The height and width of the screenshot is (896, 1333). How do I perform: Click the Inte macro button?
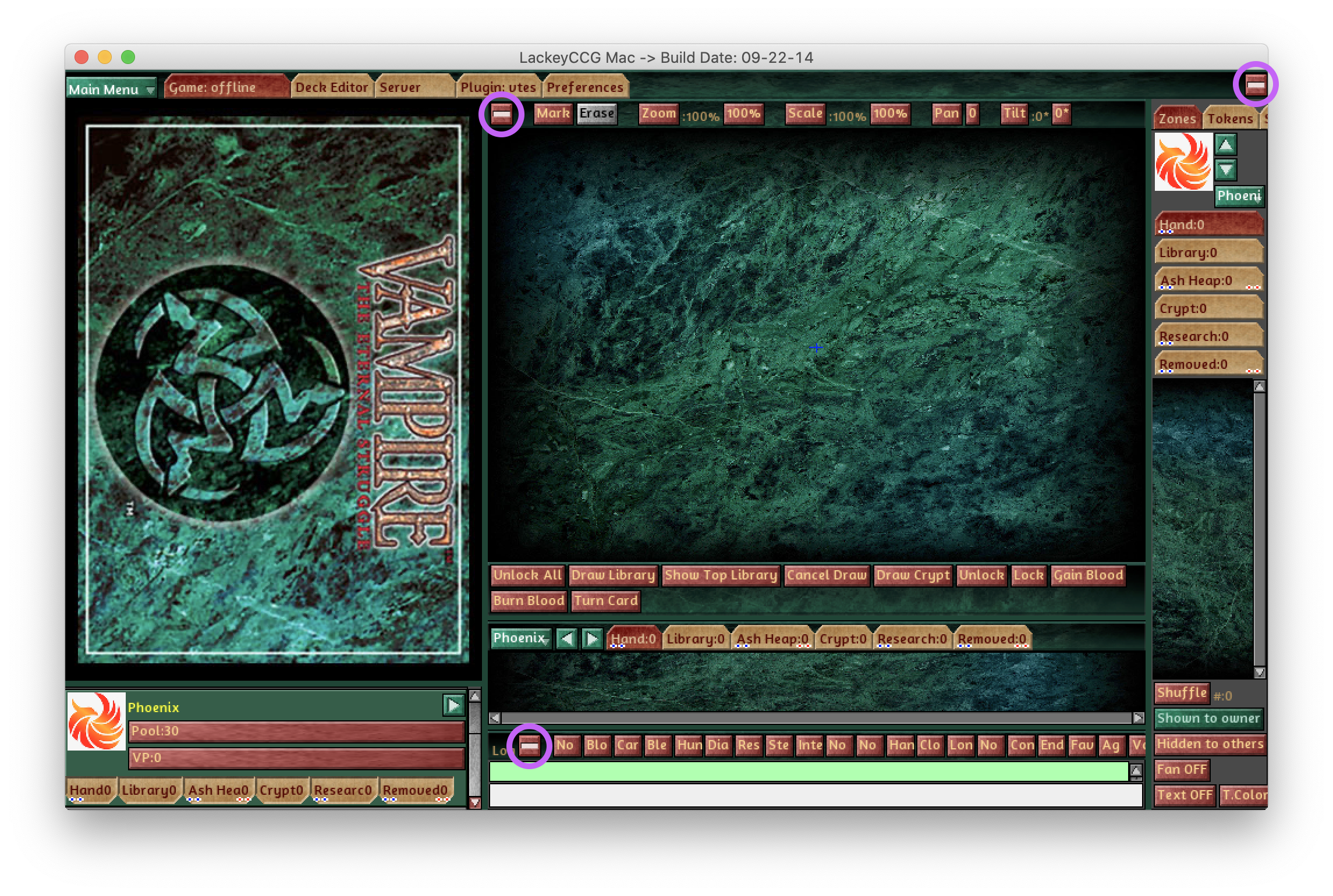tap(810, 745)
